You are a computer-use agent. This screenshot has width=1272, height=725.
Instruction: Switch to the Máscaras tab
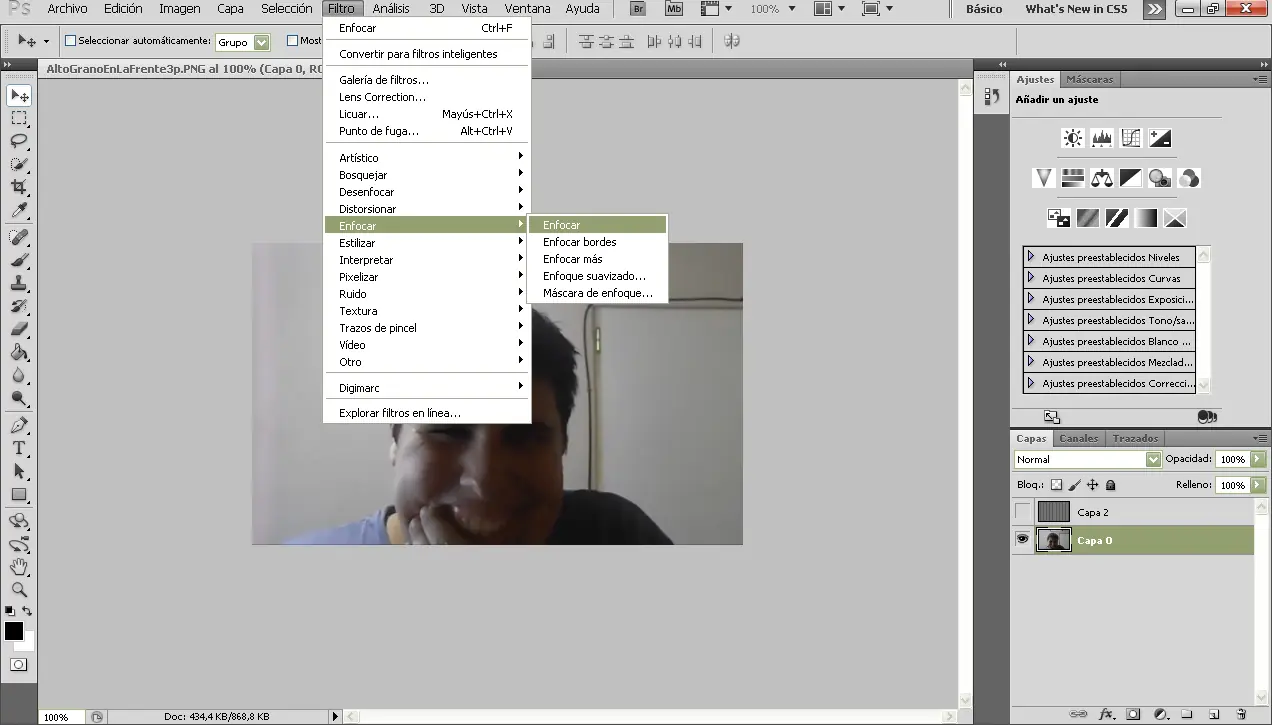(x=1089, y=79)
